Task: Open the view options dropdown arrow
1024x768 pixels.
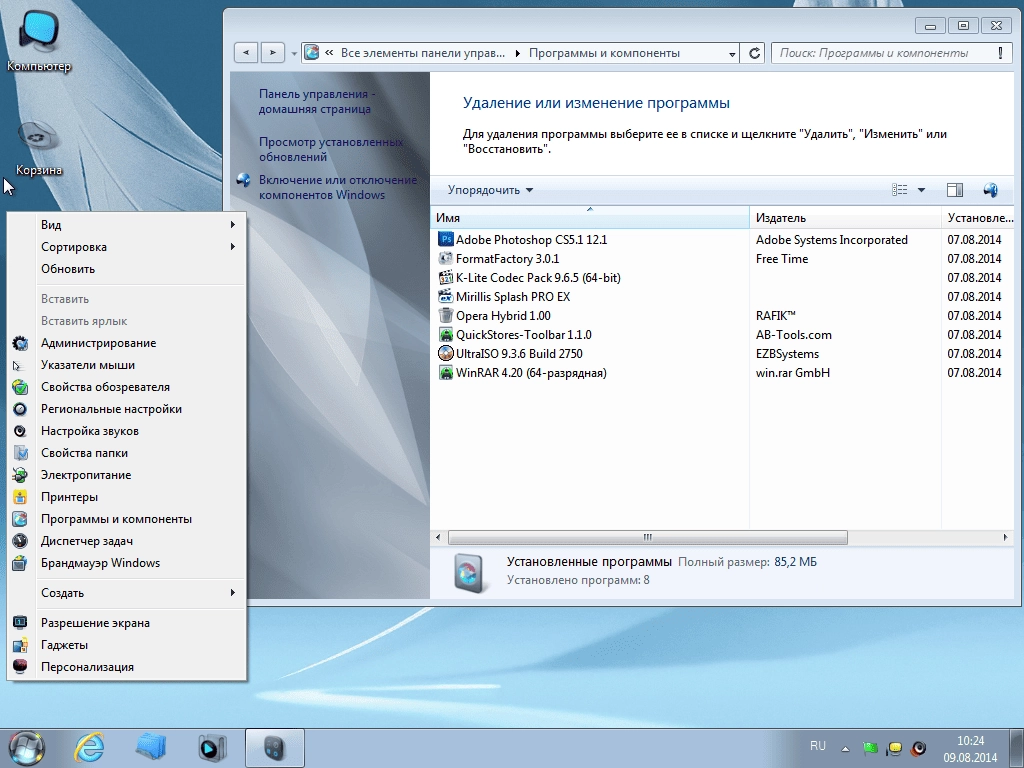Action: pos(921,190)
